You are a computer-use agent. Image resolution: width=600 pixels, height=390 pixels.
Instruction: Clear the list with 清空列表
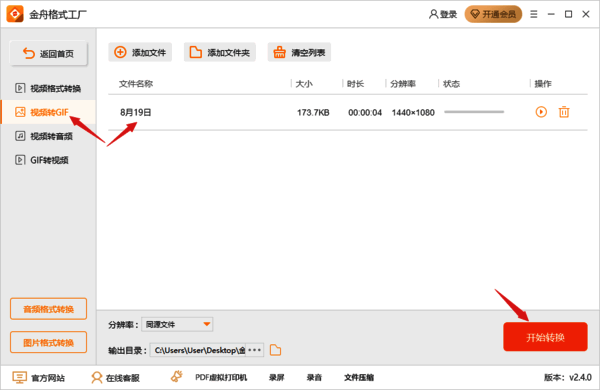299,52
